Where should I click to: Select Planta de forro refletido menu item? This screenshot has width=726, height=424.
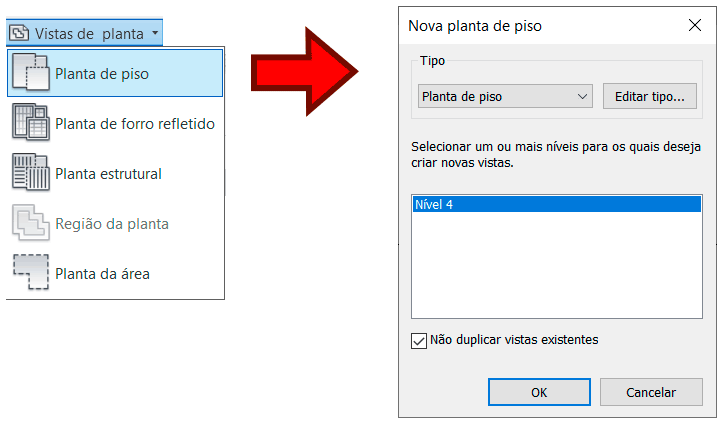[x=135, y=124]
